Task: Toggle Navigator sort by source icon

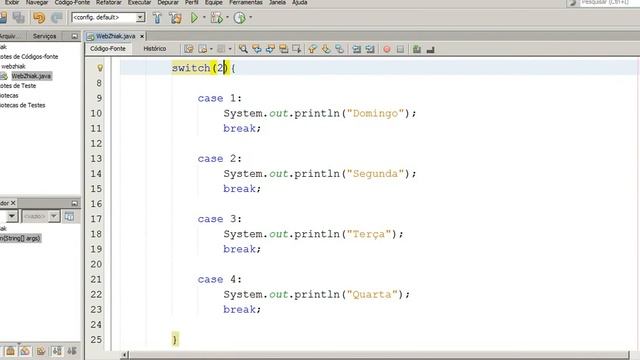Action: click(x=72, y=351)
